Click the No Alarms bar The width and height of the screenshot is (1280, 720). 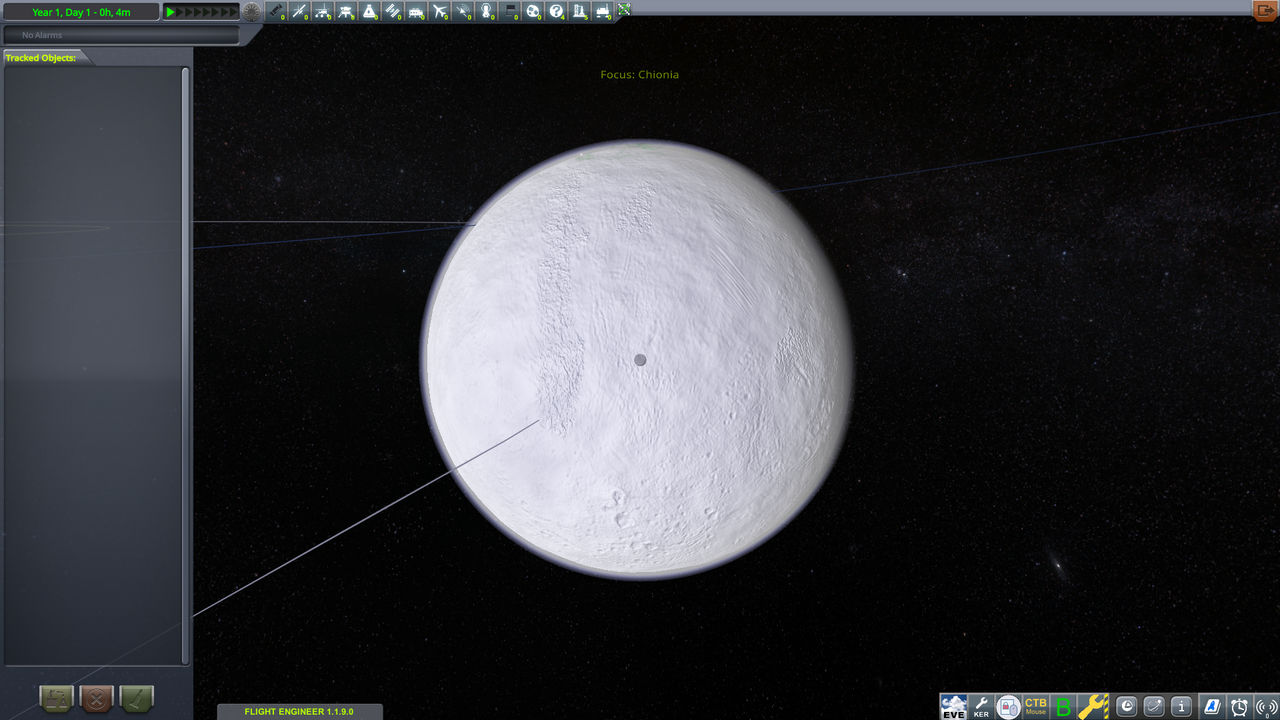120,35
